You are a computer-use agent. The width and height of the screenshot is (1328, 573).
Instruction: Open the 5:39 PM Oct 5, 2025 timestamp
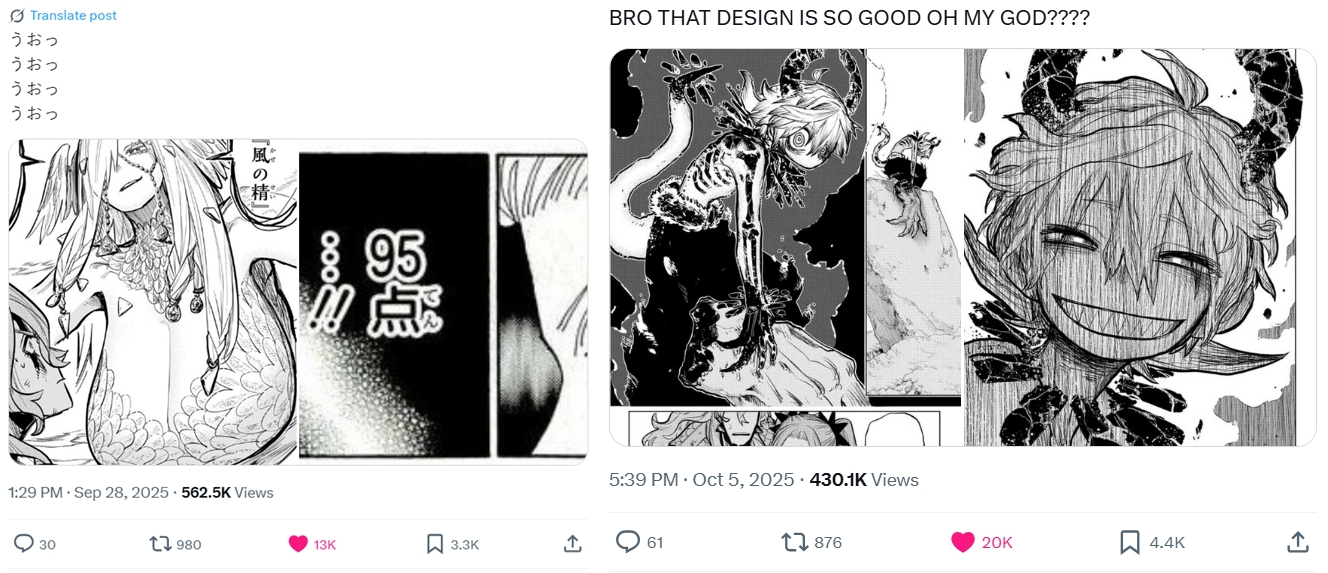tap(702, 480)
